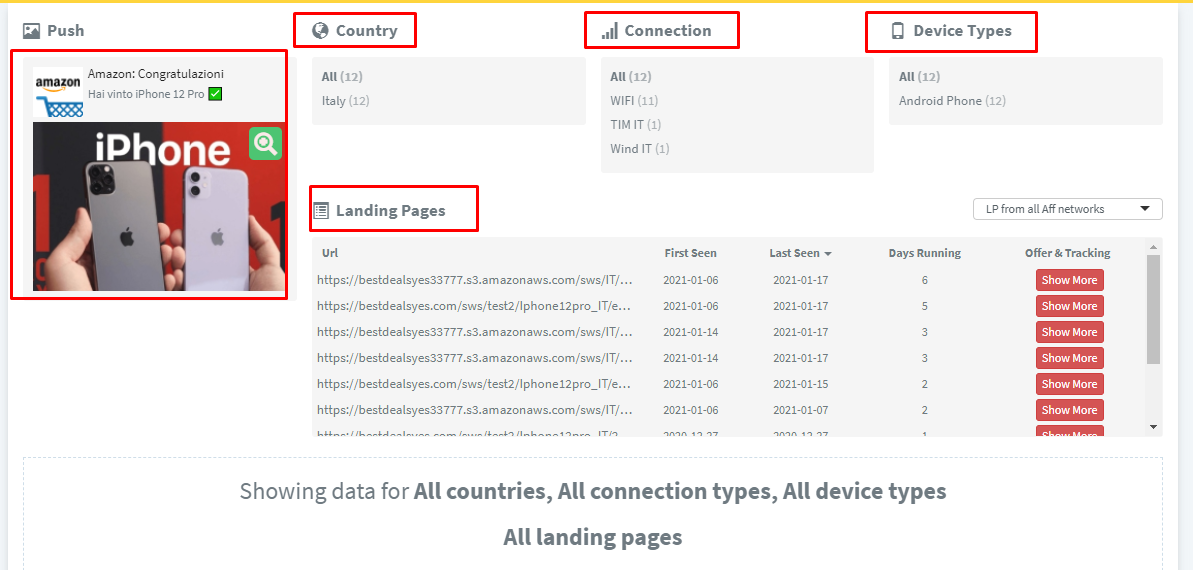Sort table by Days Running column
1193x570 pixels.
[x=924, y=253]
